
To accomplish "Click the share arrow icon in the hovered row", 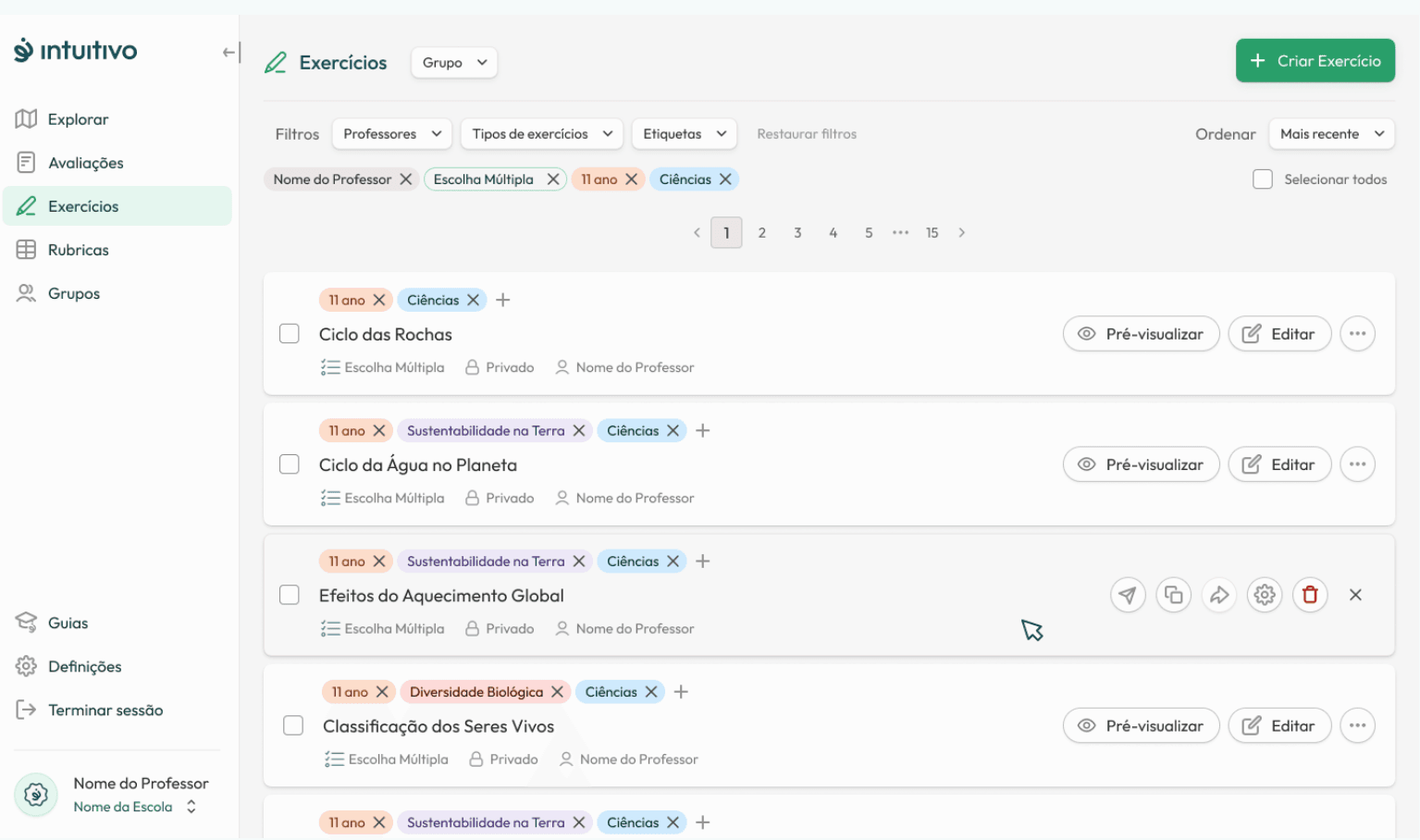I will [1219, 595].
